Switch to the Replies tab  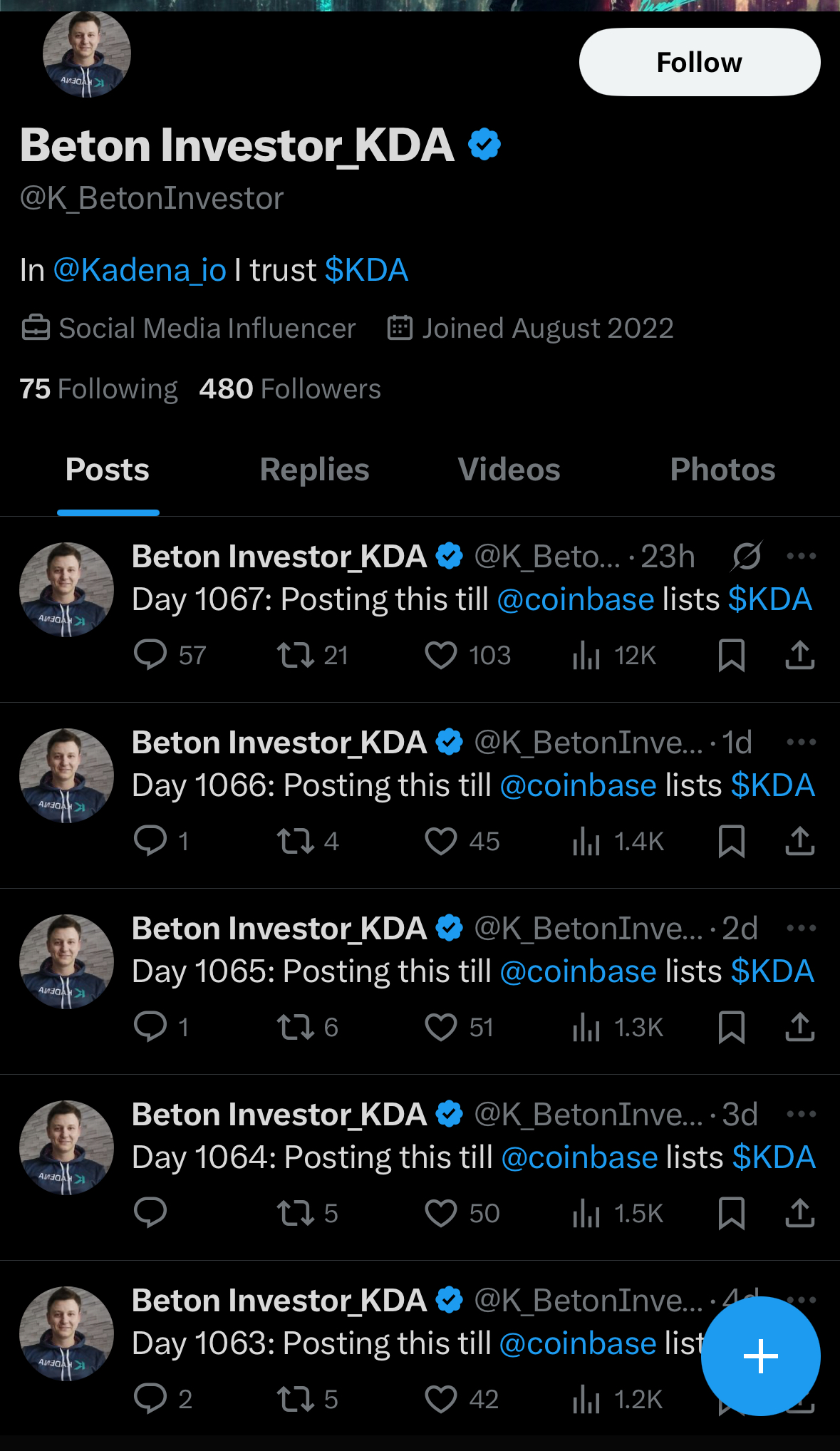[x=314, y=470]
